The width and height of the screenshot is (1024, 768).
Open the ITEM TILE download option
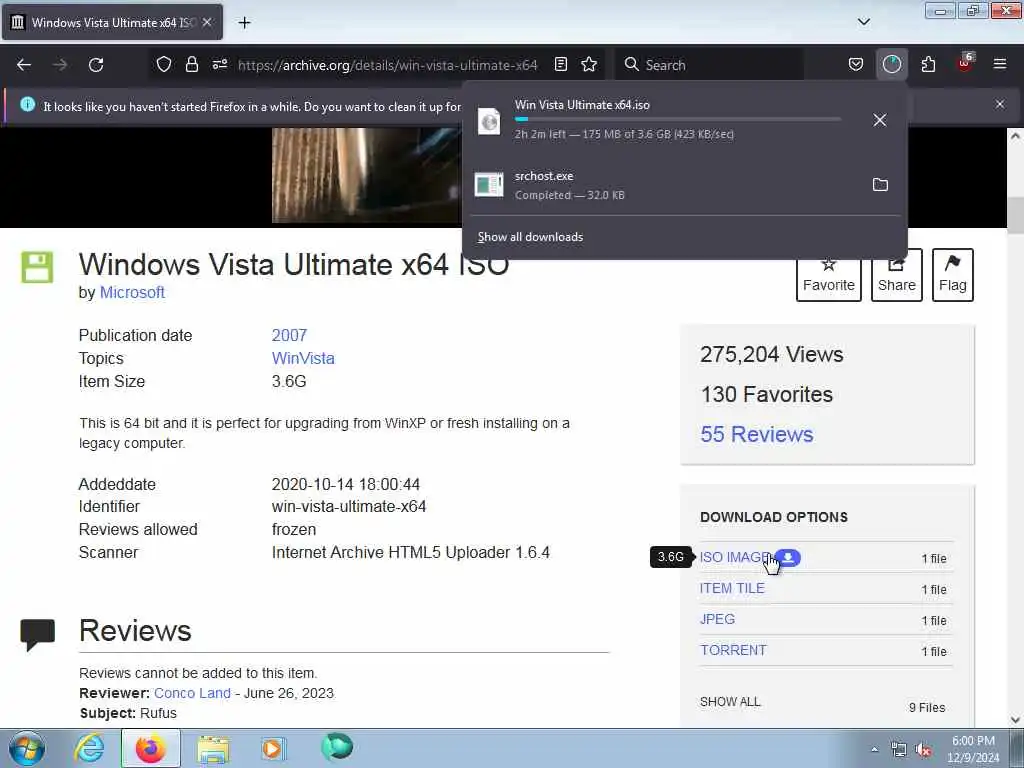click(732, 588)
